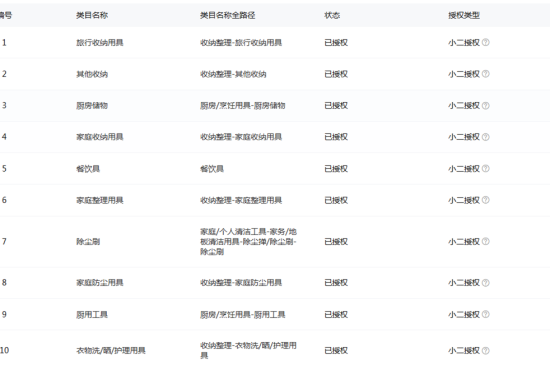Click the 类目名称全路径 column header
The width and height of the screenshot is (550, 365).
click(x=228, y=15)
